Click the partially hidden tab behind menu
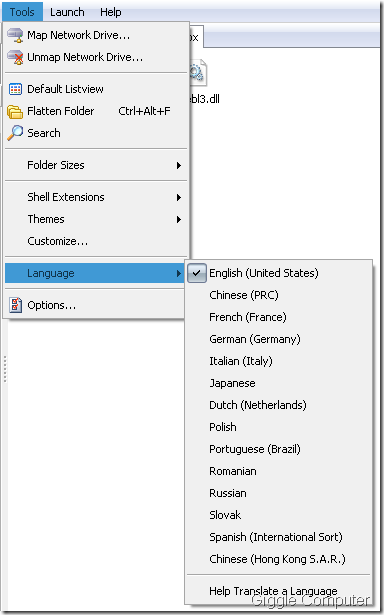The height and width of the screenshot is (615, 384). [x=196, y=37]
